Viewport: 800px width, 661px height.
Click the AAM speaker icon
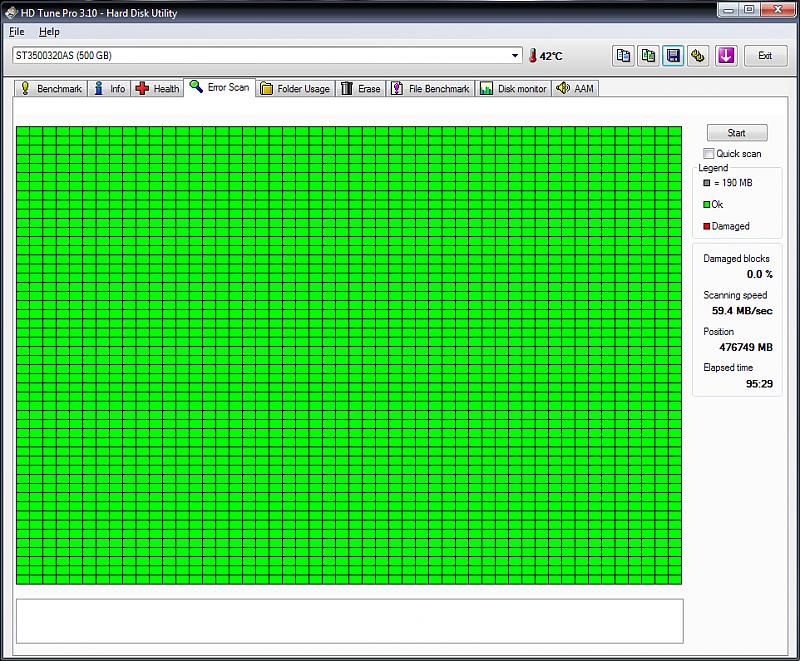pos(563,88)
